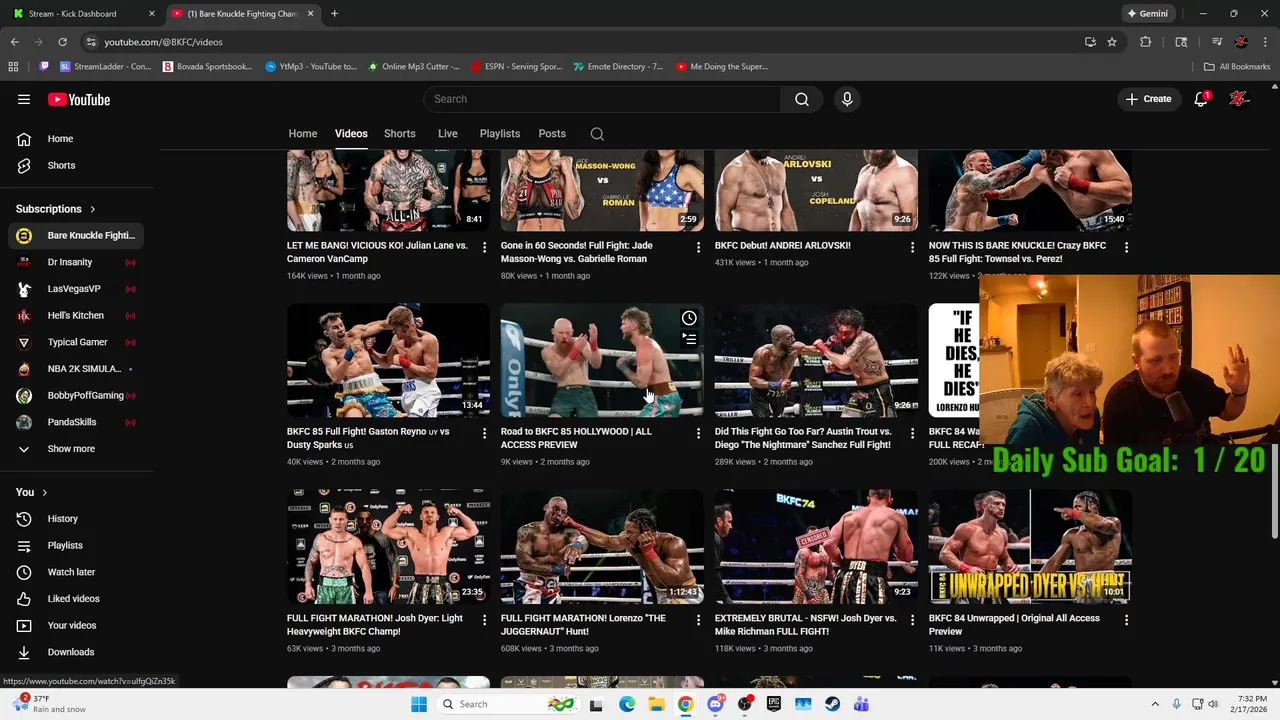Open the YouTube hamburger guide menu
The height and width of the screenshot is (720, 1280).
click(x=24, y=99)
